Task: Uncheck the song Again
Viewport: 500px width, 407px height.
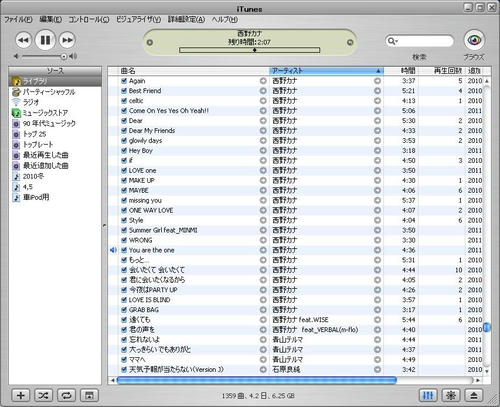Action: pos(124,81)
